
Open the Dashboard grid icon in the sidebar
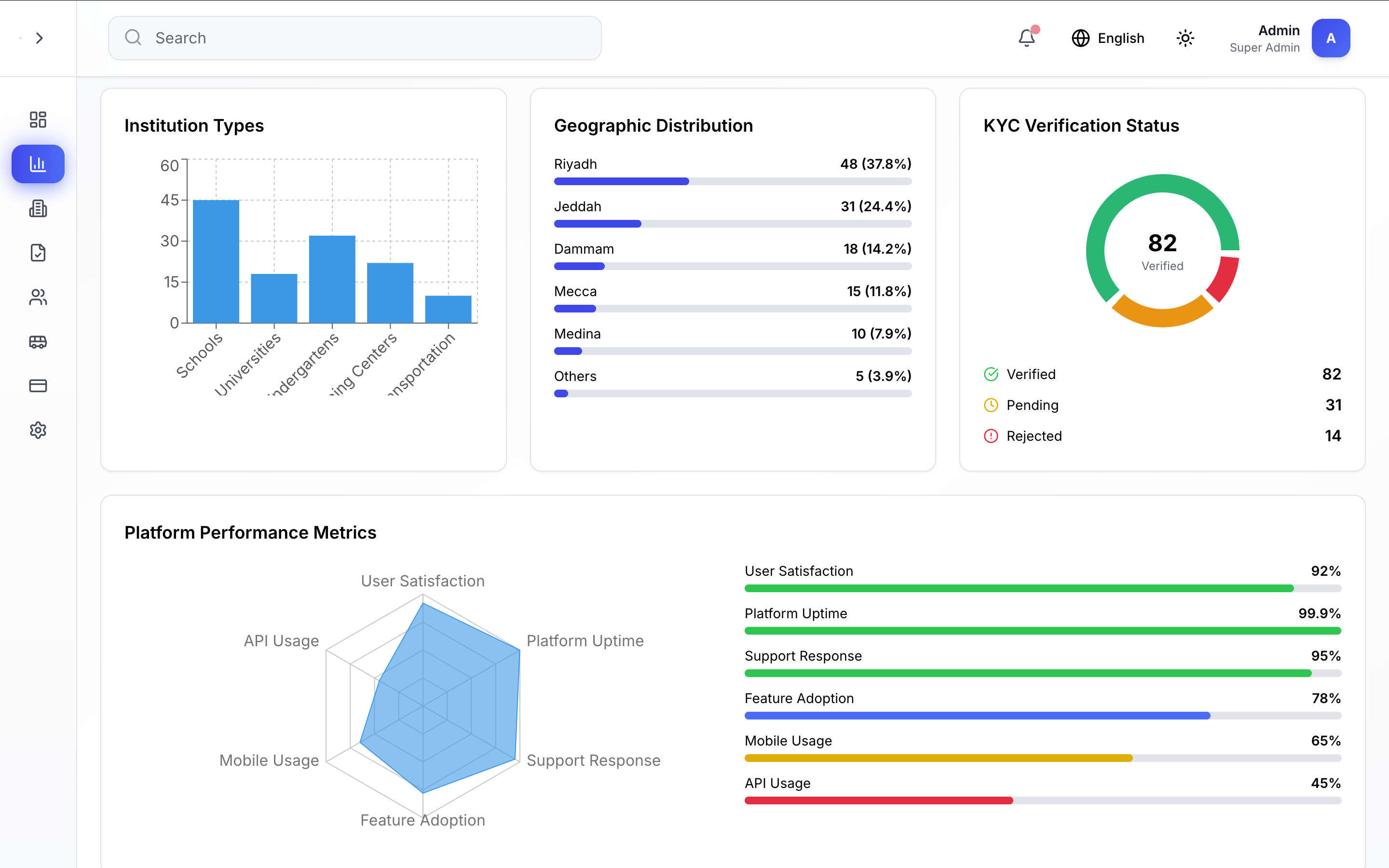pos(38,120)
